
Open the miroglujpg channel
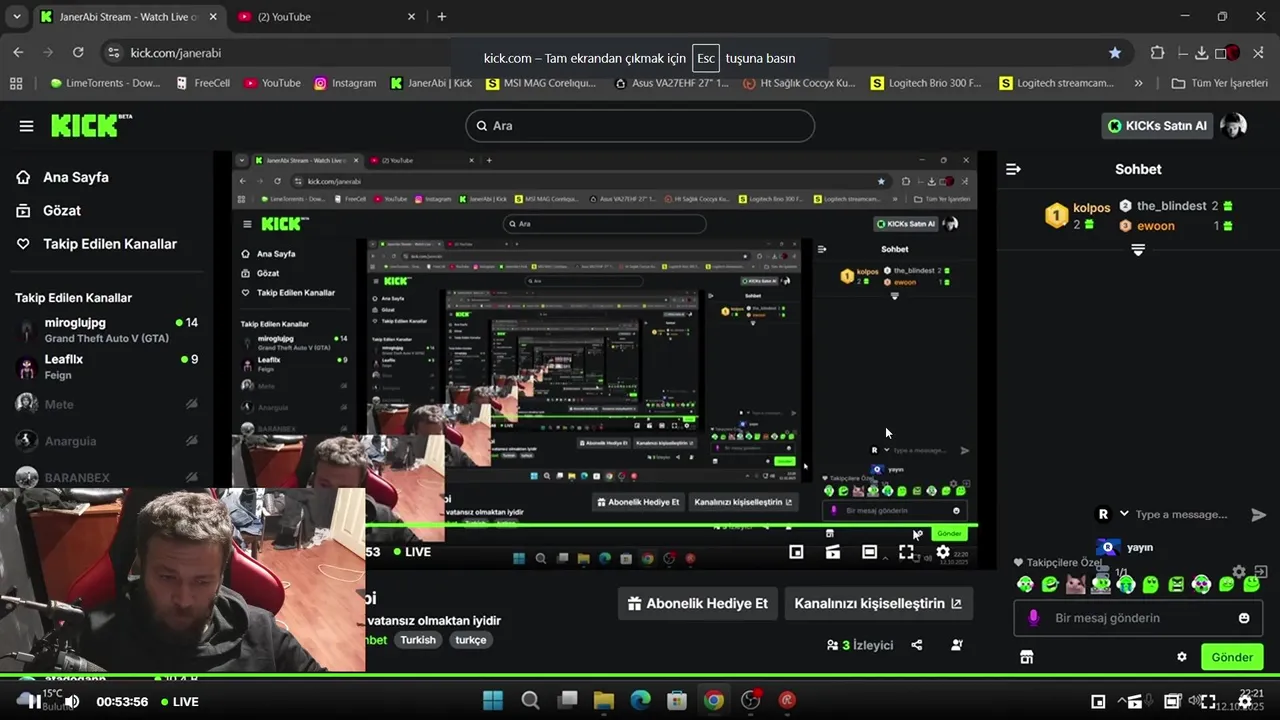pos(106,329)
